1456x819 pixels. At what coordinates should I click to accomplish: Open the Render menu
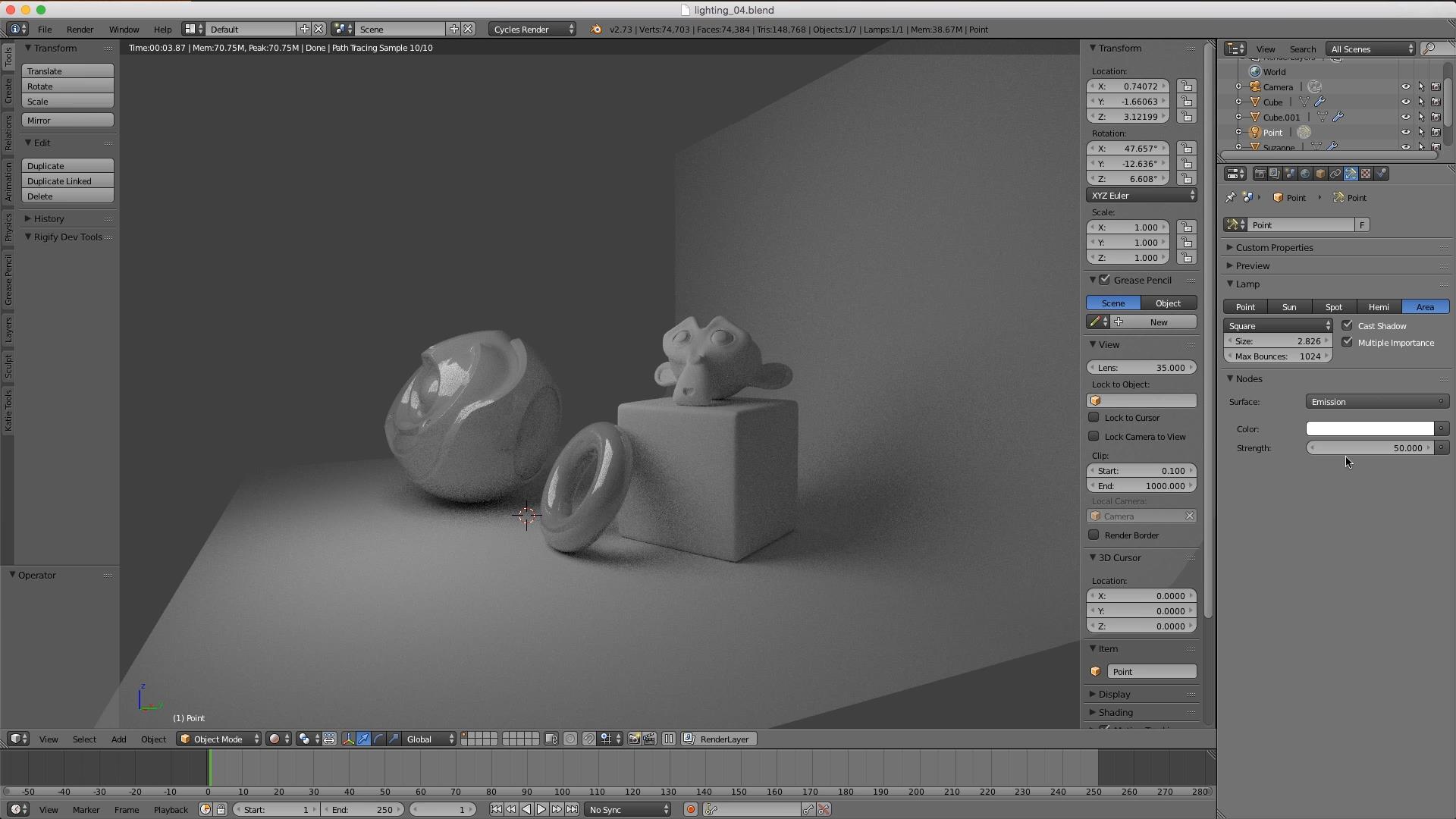(80, 29)
